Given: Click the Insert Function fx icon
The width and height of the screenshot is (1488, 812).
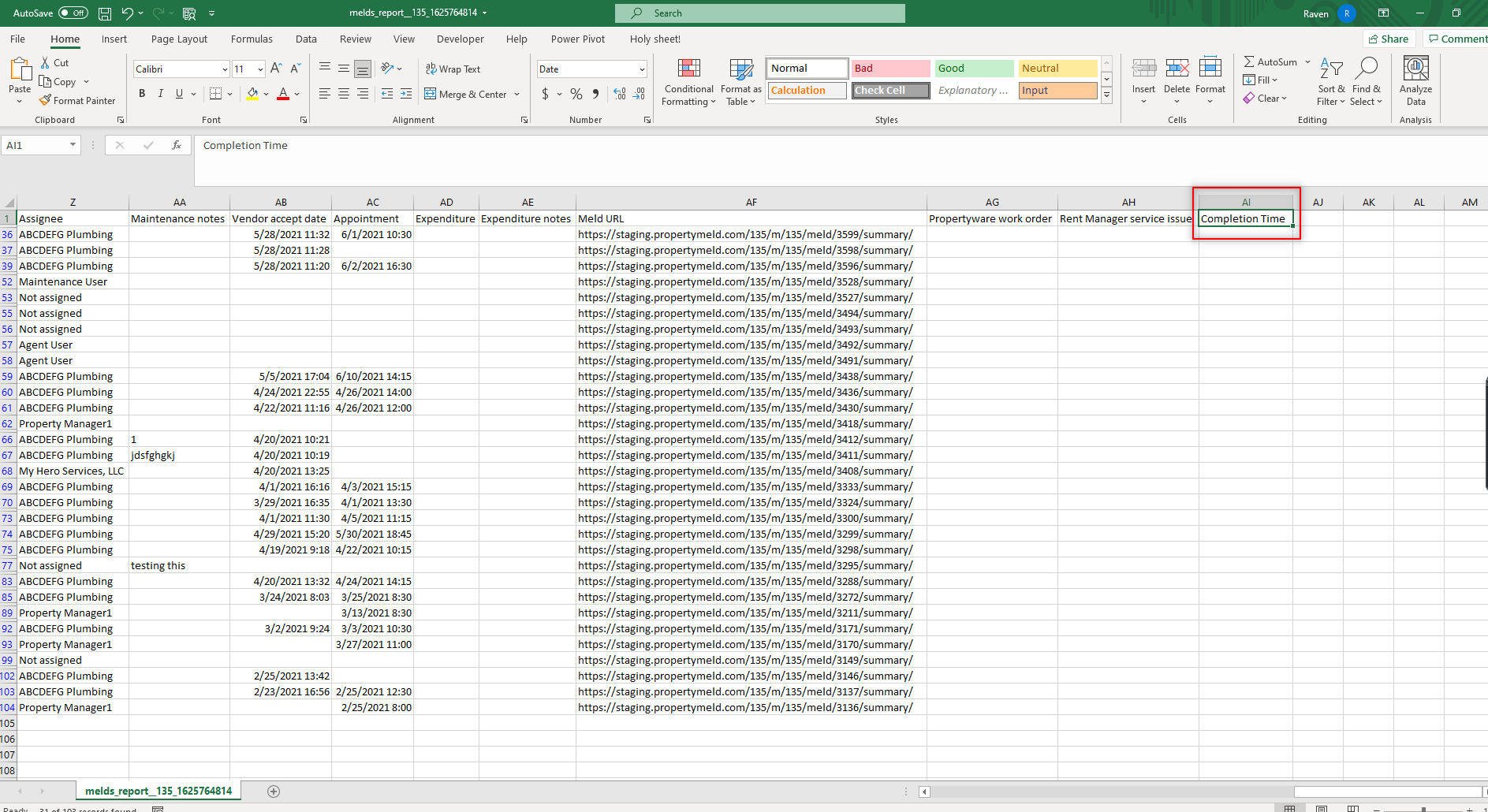Looking at the screenshot, I should 177,145.
